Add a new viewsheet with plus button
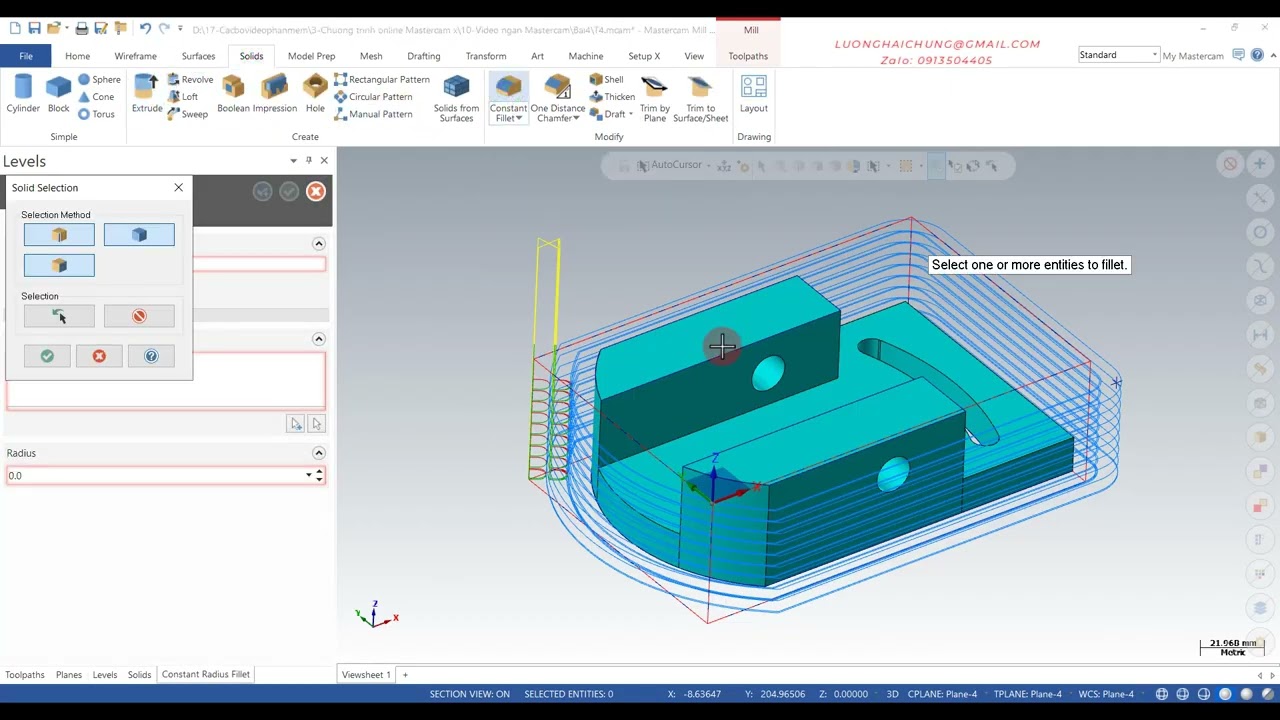Image resolution: width=1280 pixels, height=720 pixels. pos(405,675)
